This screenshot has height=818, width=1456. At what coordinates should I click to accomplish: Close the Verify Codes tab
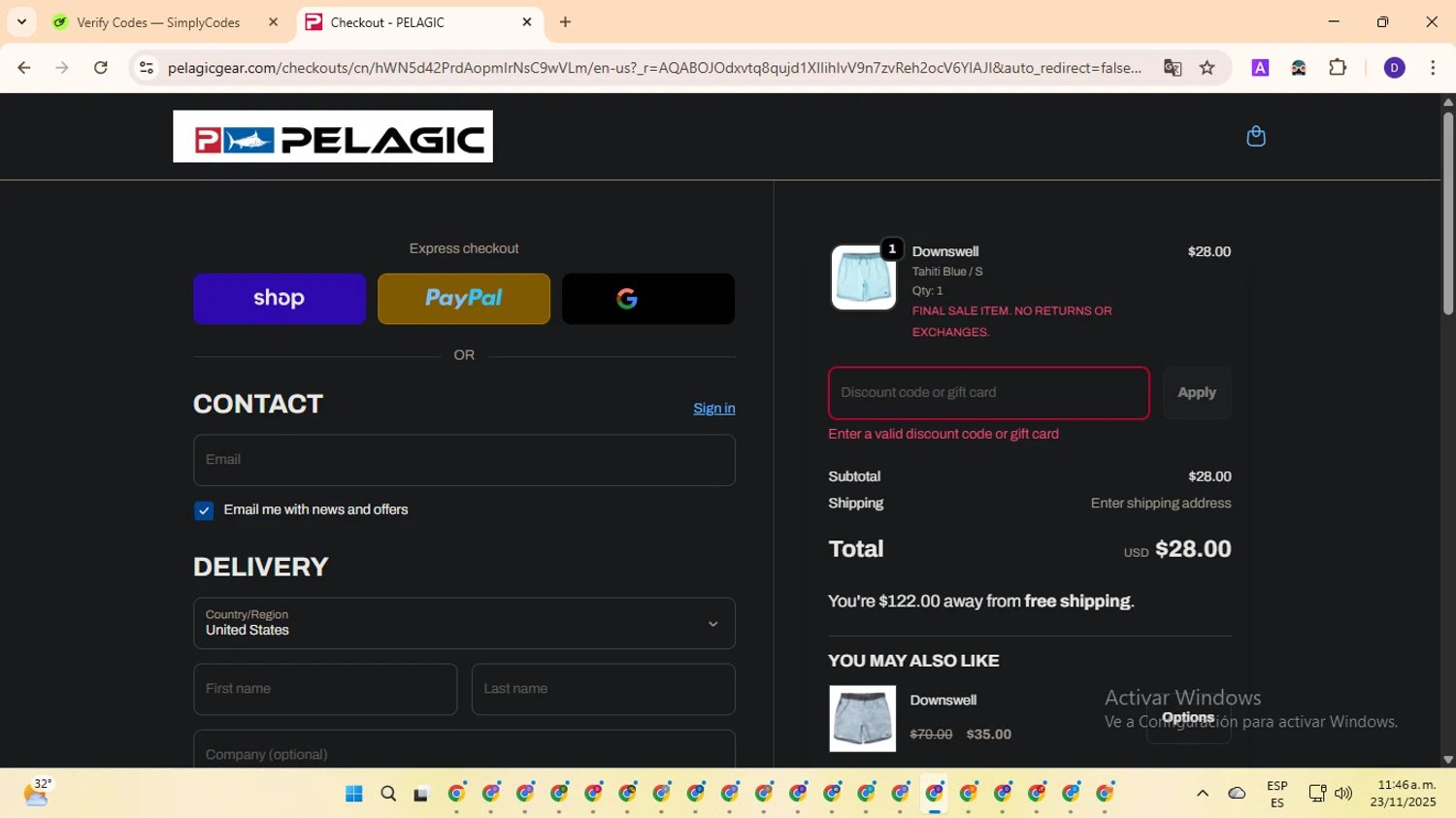coord(273,22)
